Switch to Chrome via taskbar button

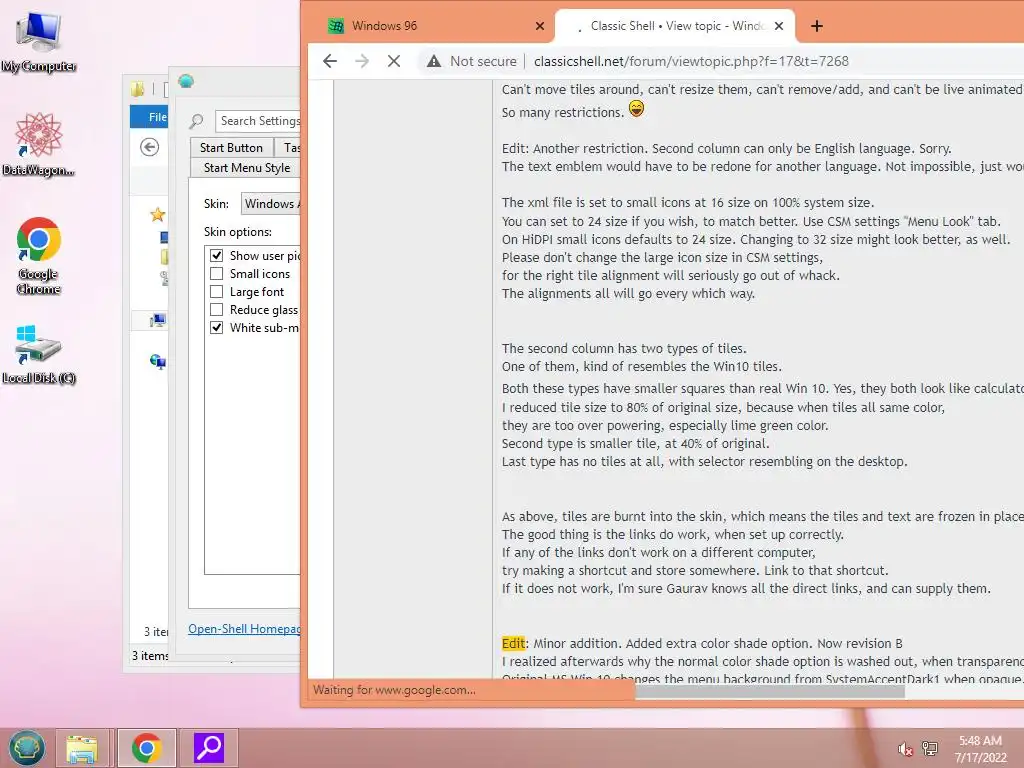(146, 748)
